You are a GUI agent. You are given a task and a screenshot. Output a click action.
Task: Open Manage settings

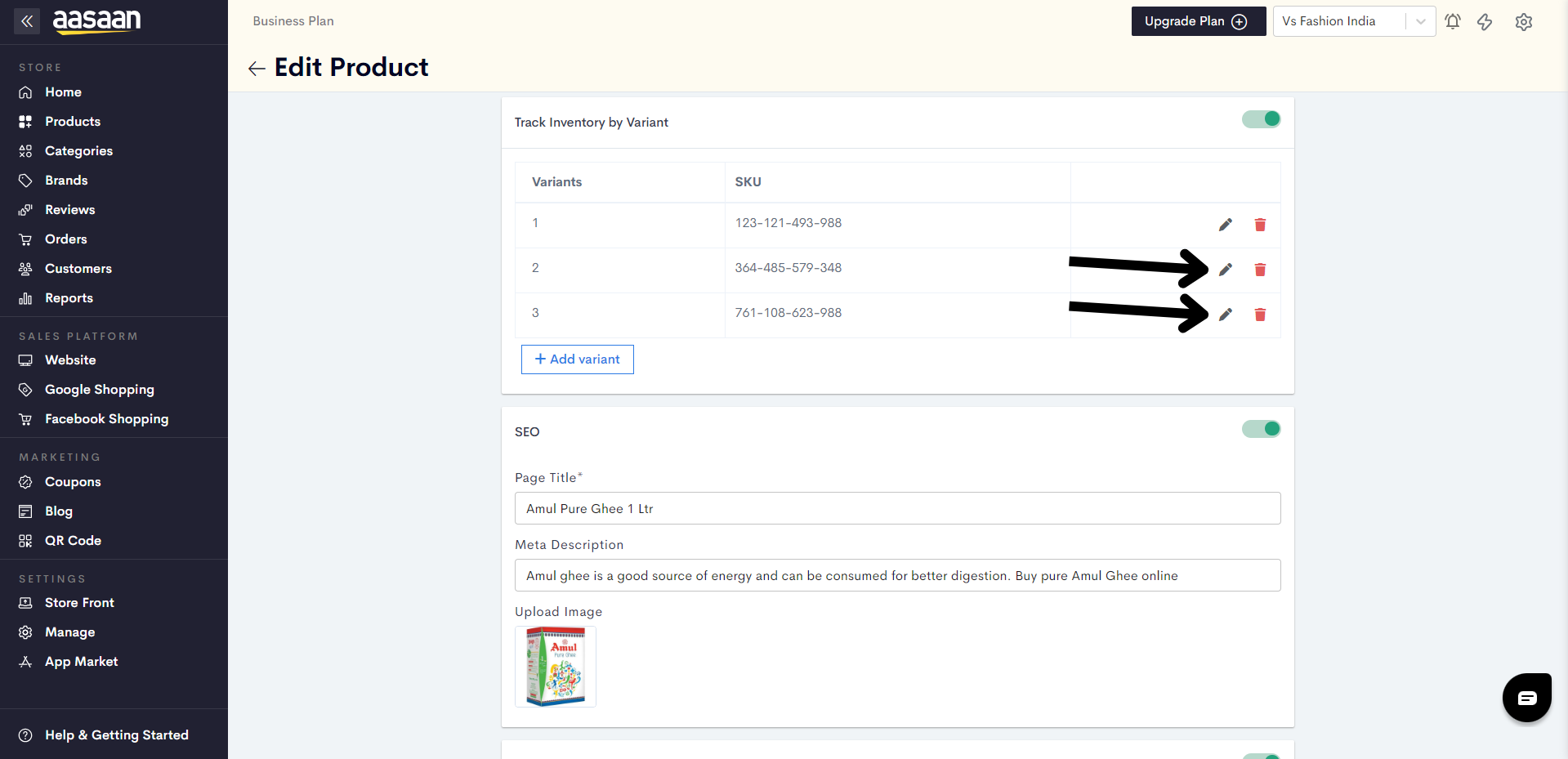(69, 632)
